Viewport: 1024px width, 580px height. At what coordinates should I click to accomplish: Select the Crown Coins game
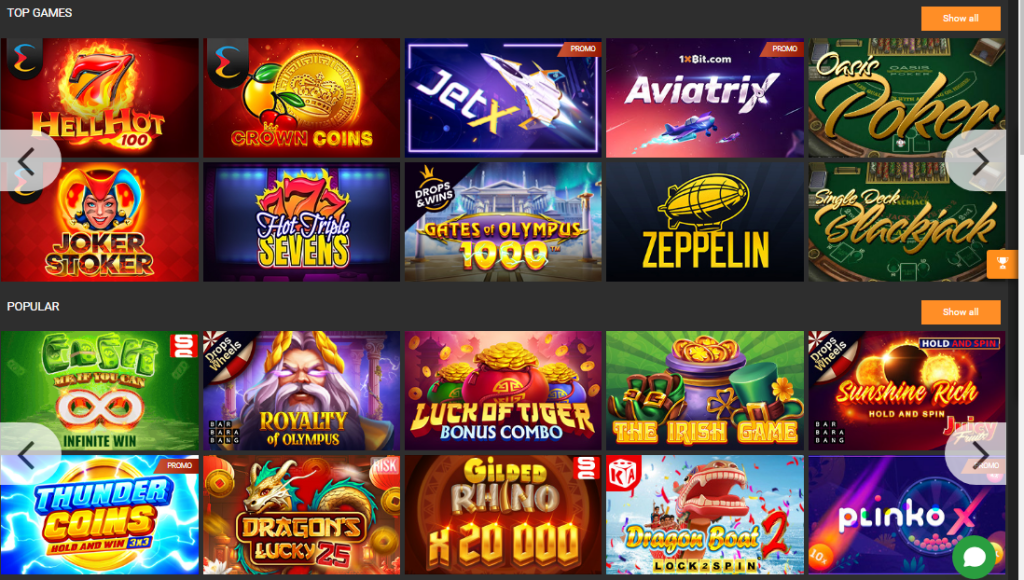(x=301, y=97)
